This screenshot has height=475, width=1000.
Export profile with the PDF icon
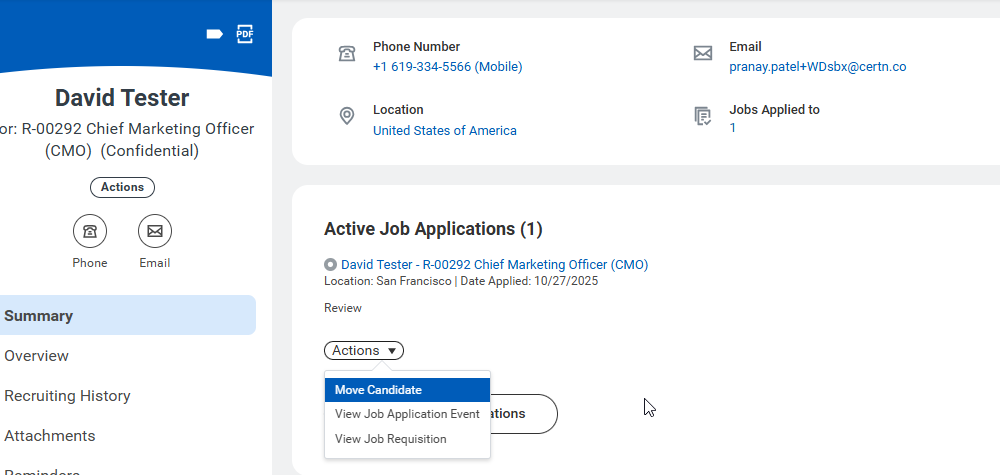[245, 34]
